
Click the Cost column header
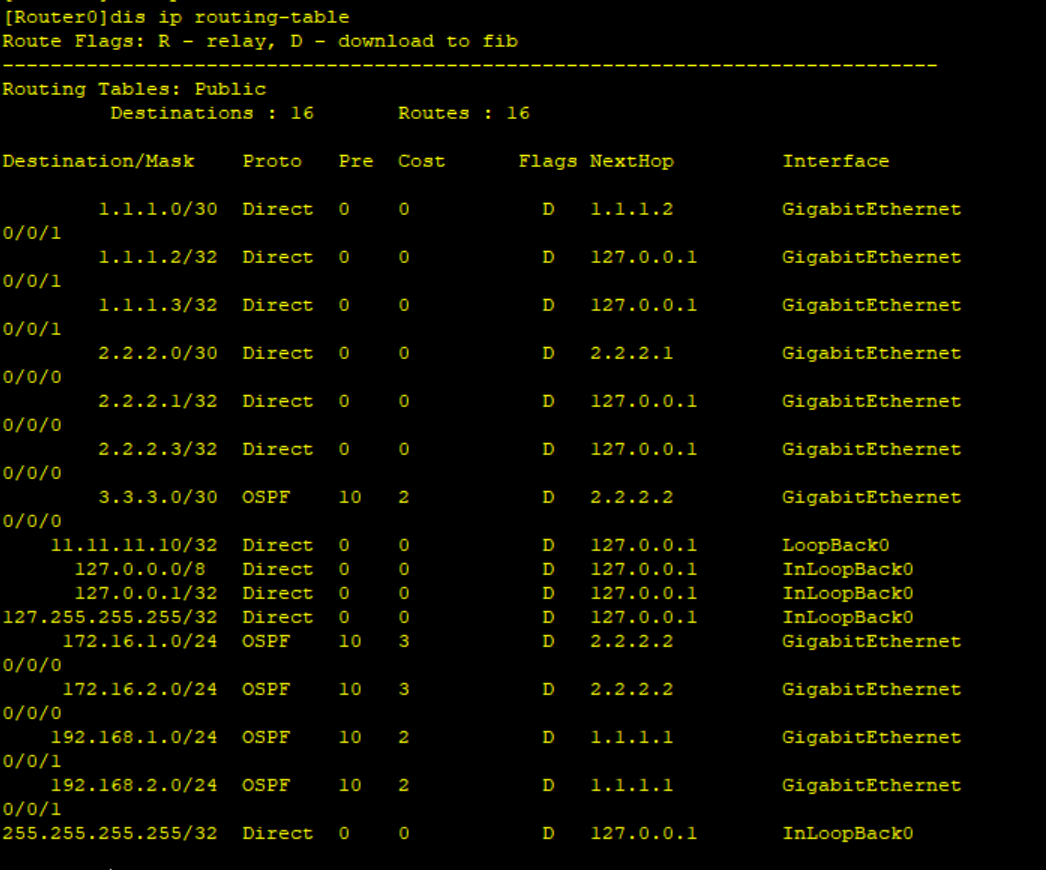(421, 161)
